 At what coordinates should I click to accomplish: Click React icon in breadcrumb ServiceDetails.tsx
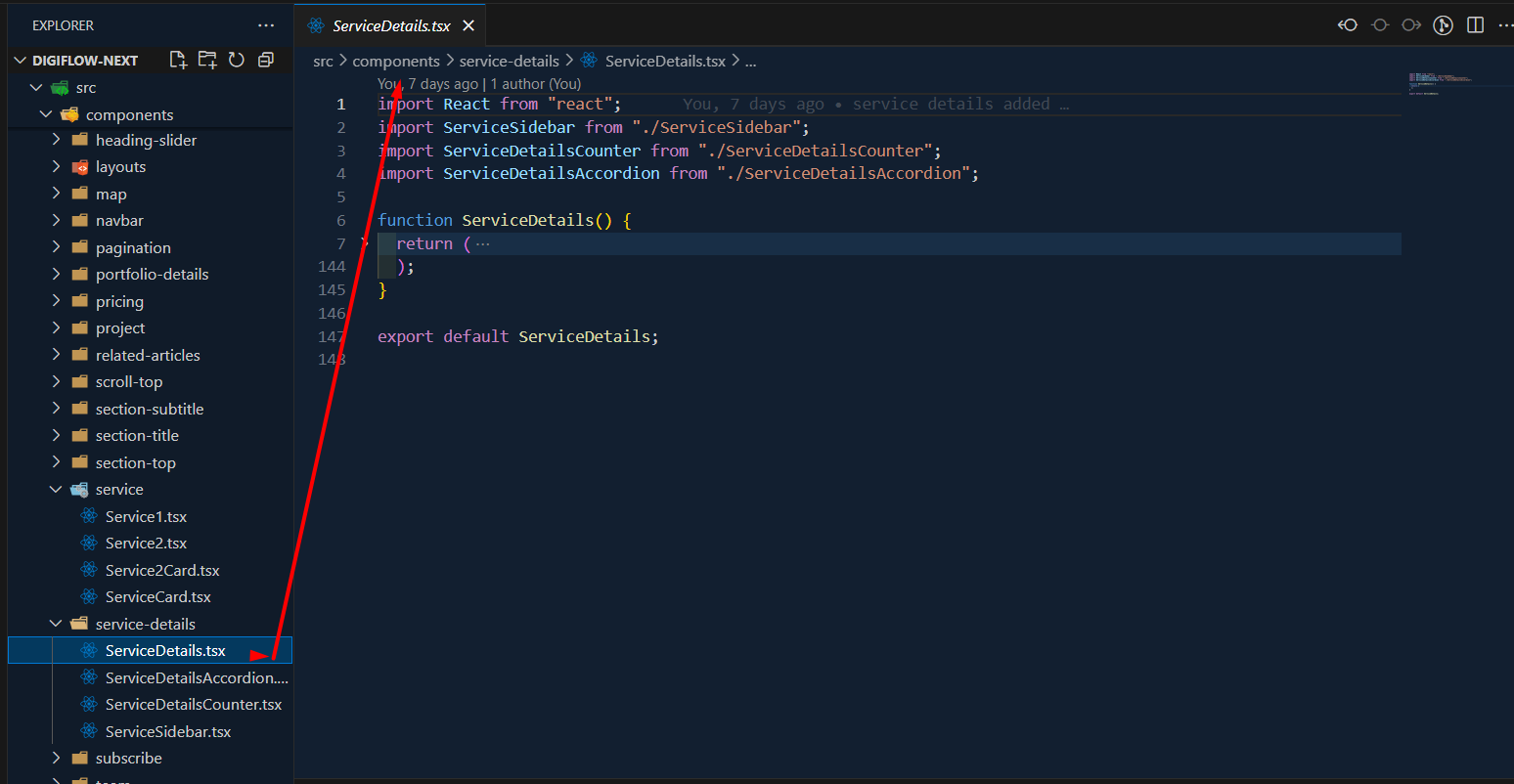pos(589,61)
